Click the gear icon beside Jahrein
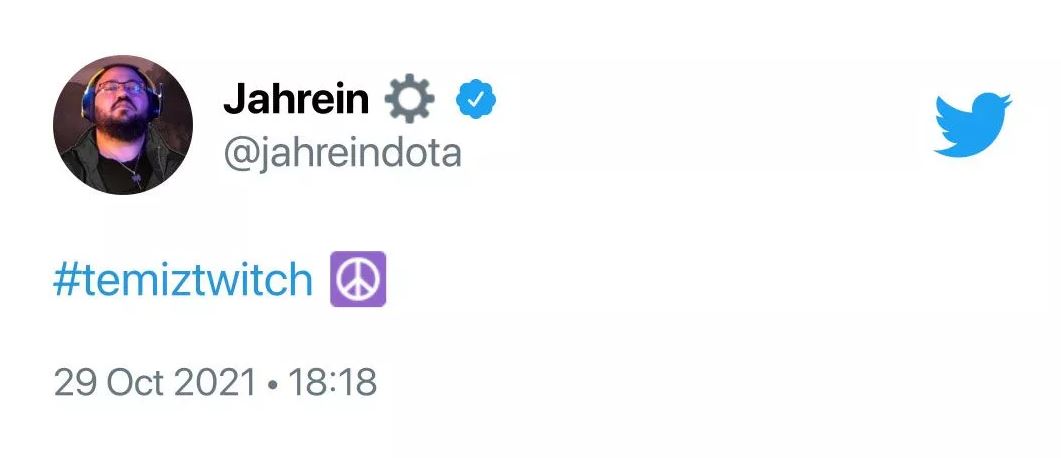The width and height of the screenshot is (1061, 458). pyautogui.click(x=410, y=99)
